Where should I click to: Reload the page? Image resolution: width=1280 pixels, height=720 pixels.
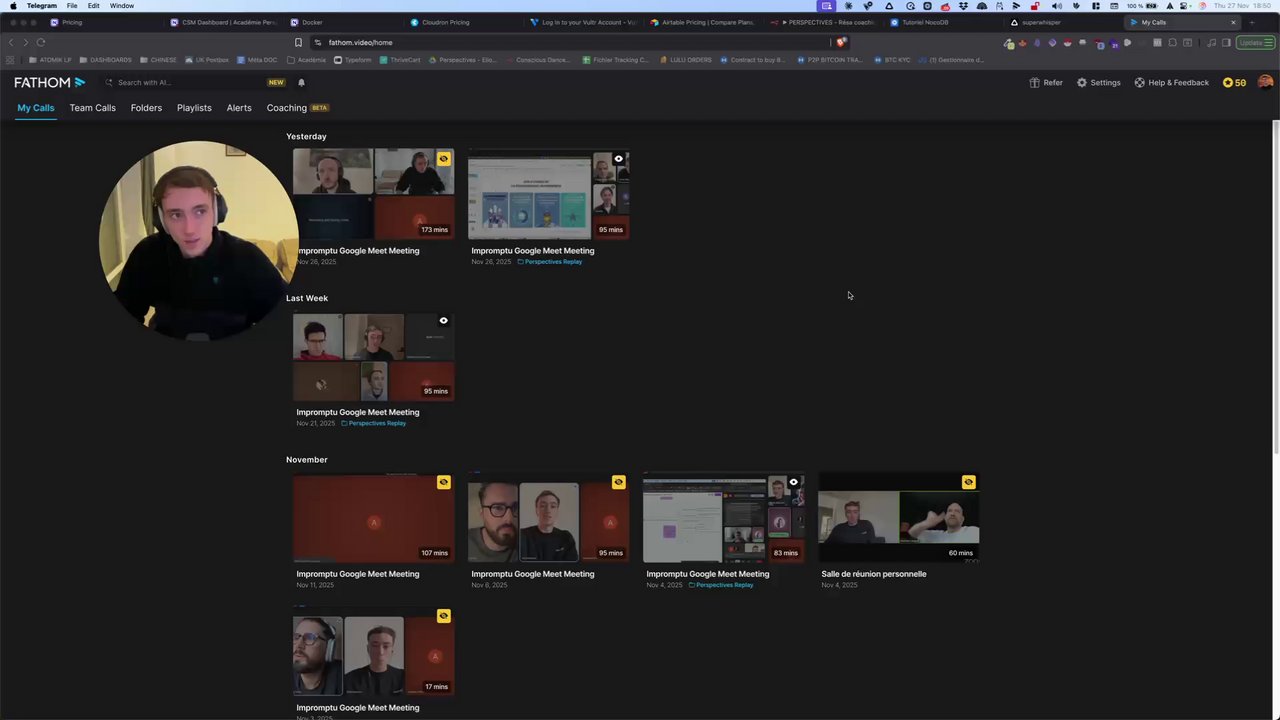(41, 42)
